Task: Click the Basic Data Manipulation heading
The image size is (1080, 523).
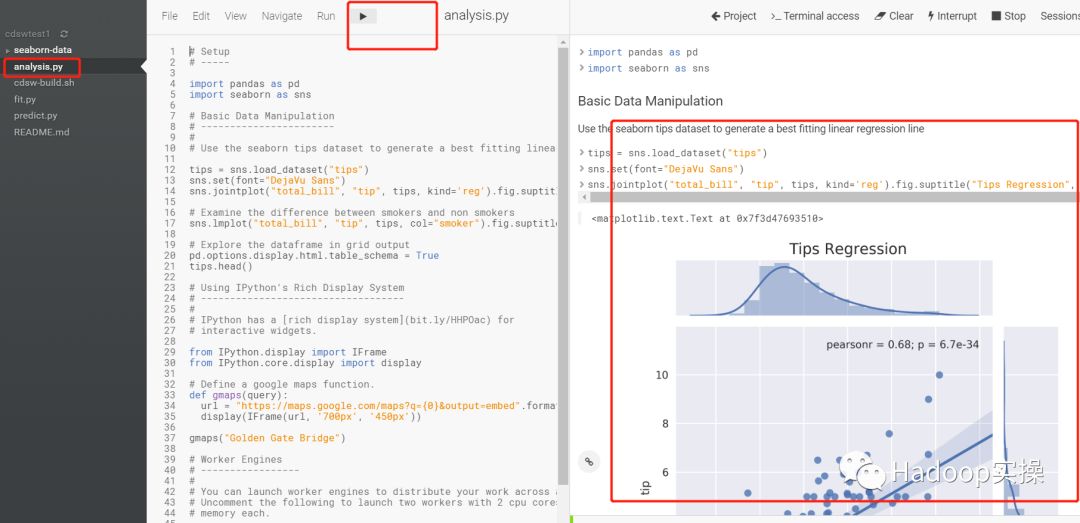Action: click(650, 101)
